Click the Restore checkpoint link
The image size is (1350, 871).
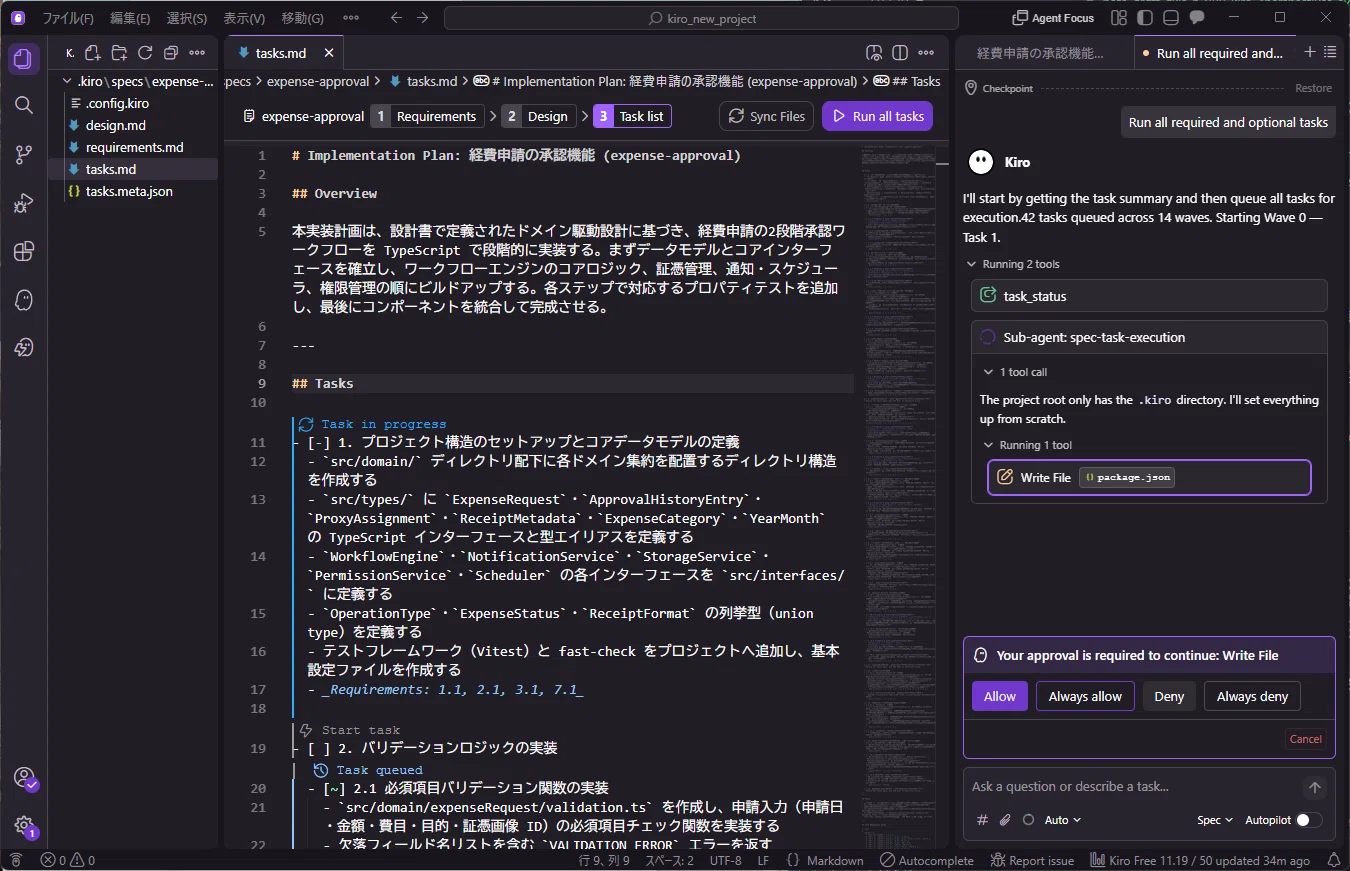point(1313,88)
